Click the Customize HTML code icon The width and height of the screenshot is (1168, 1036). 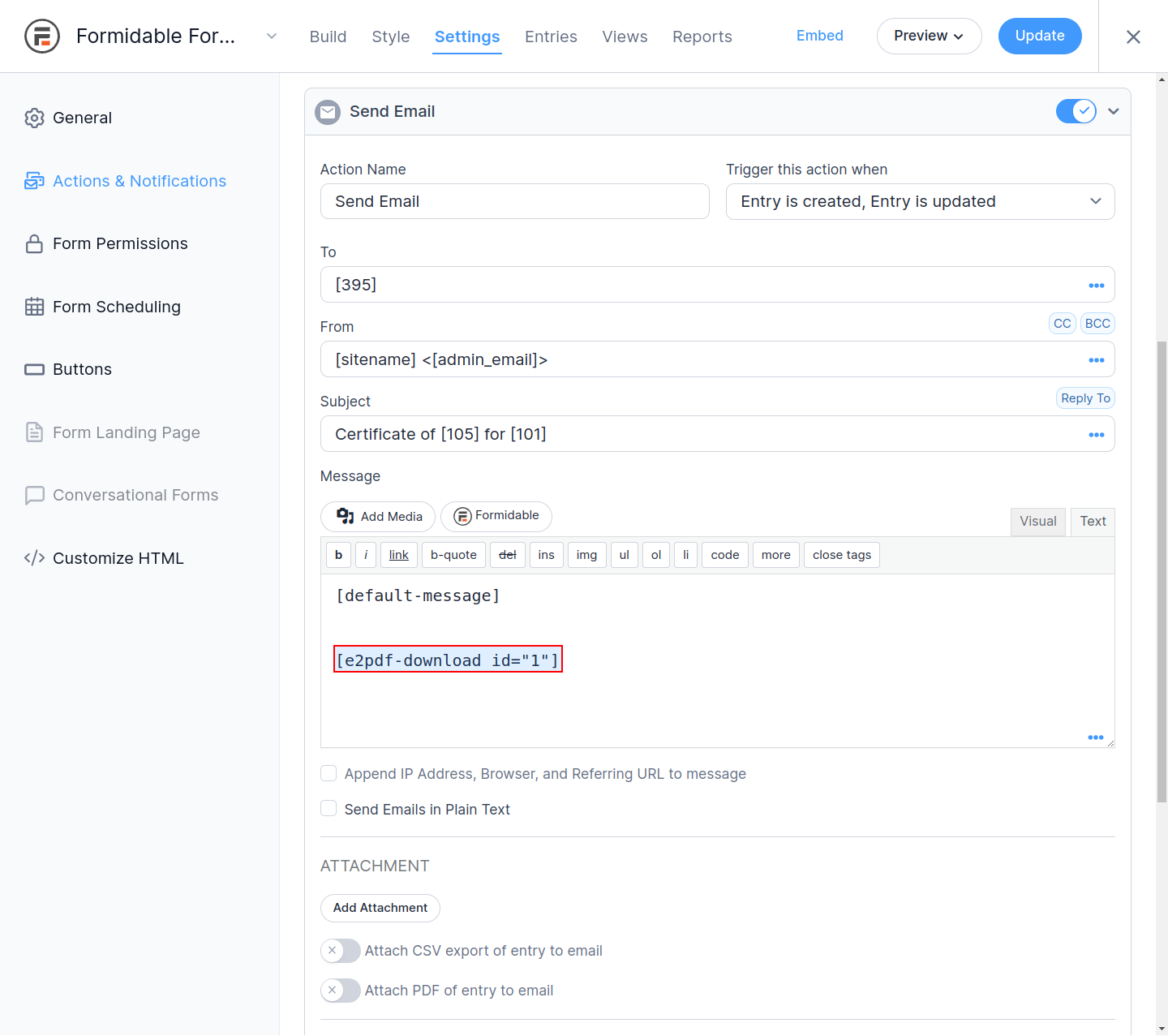34,558
